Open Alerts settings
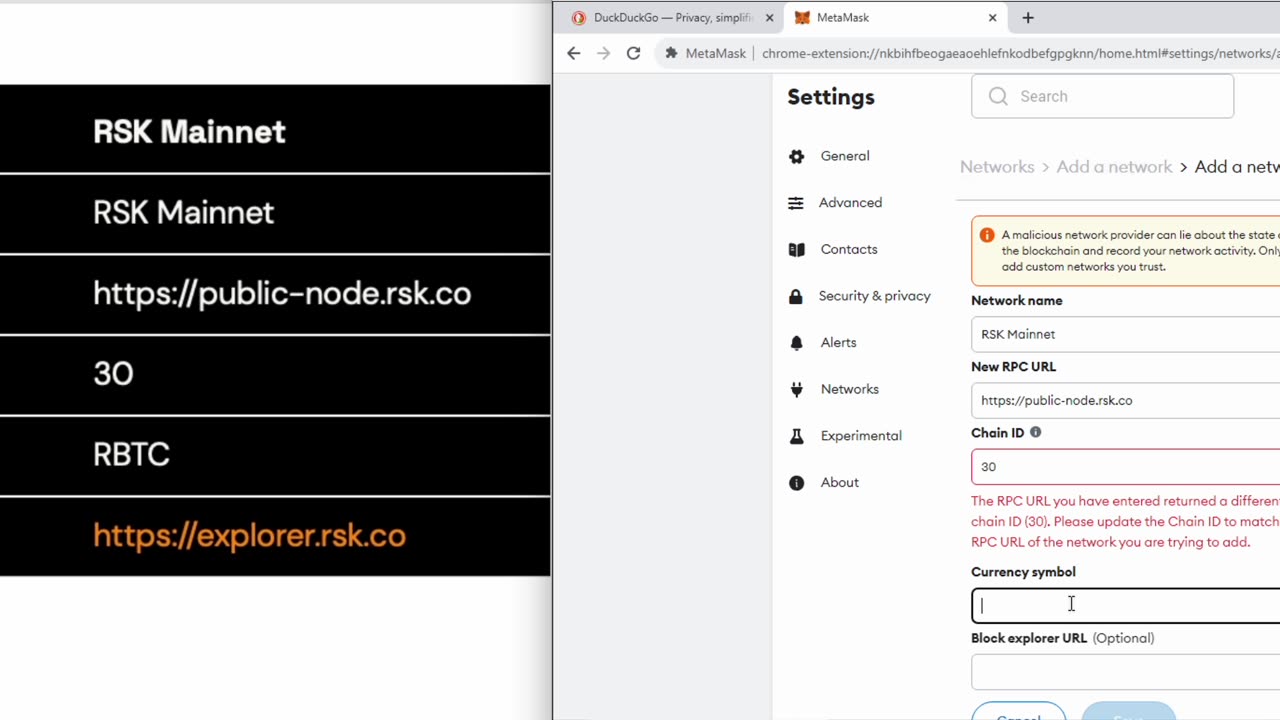Screen dimensions: 1280x720 [x=838, y=343]
